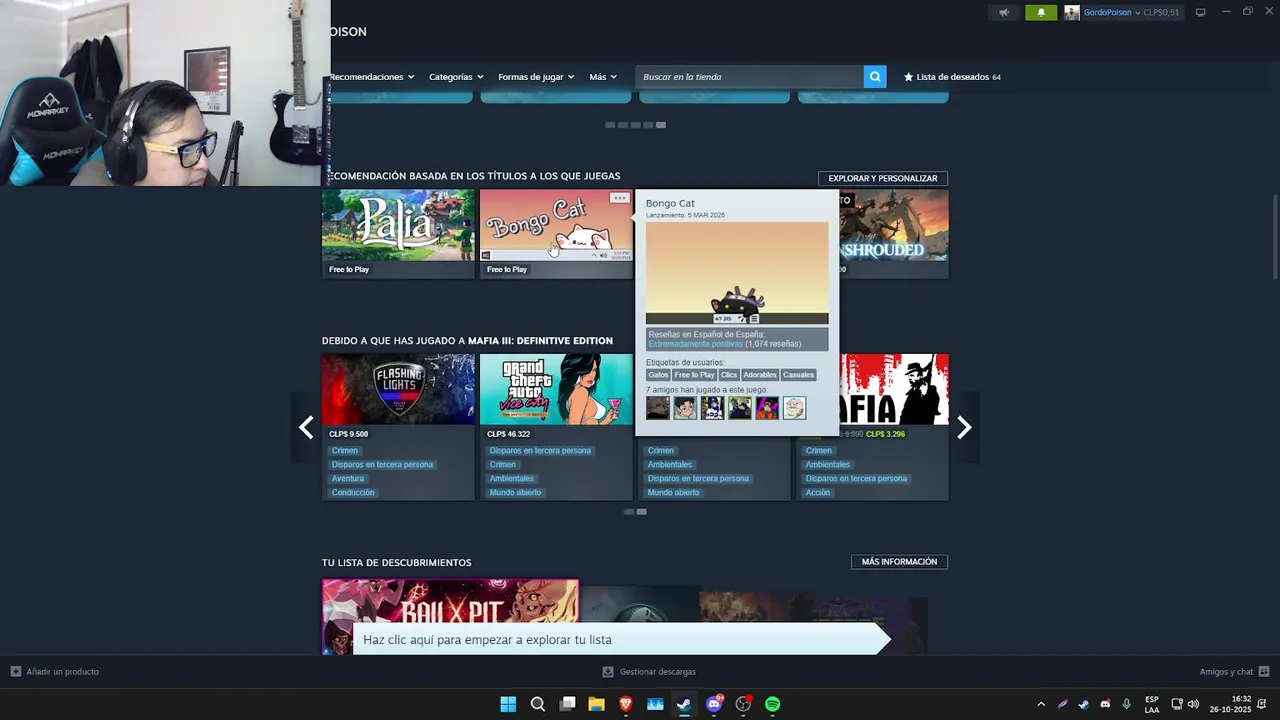
Task: Click 'Aventura' tag under Flashing Lights
Action: point(348,478)
